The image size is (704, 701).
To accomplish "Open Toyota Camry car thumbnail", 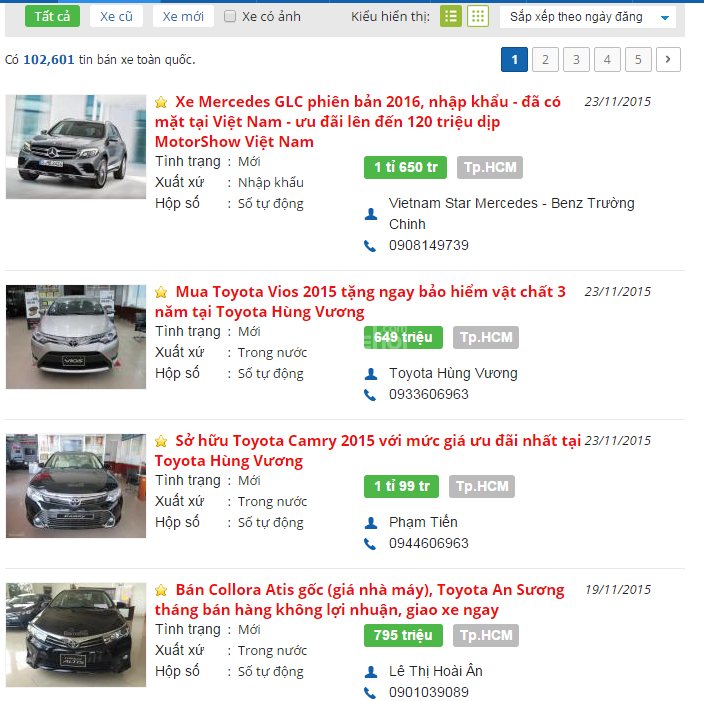I will click(76, 486).
